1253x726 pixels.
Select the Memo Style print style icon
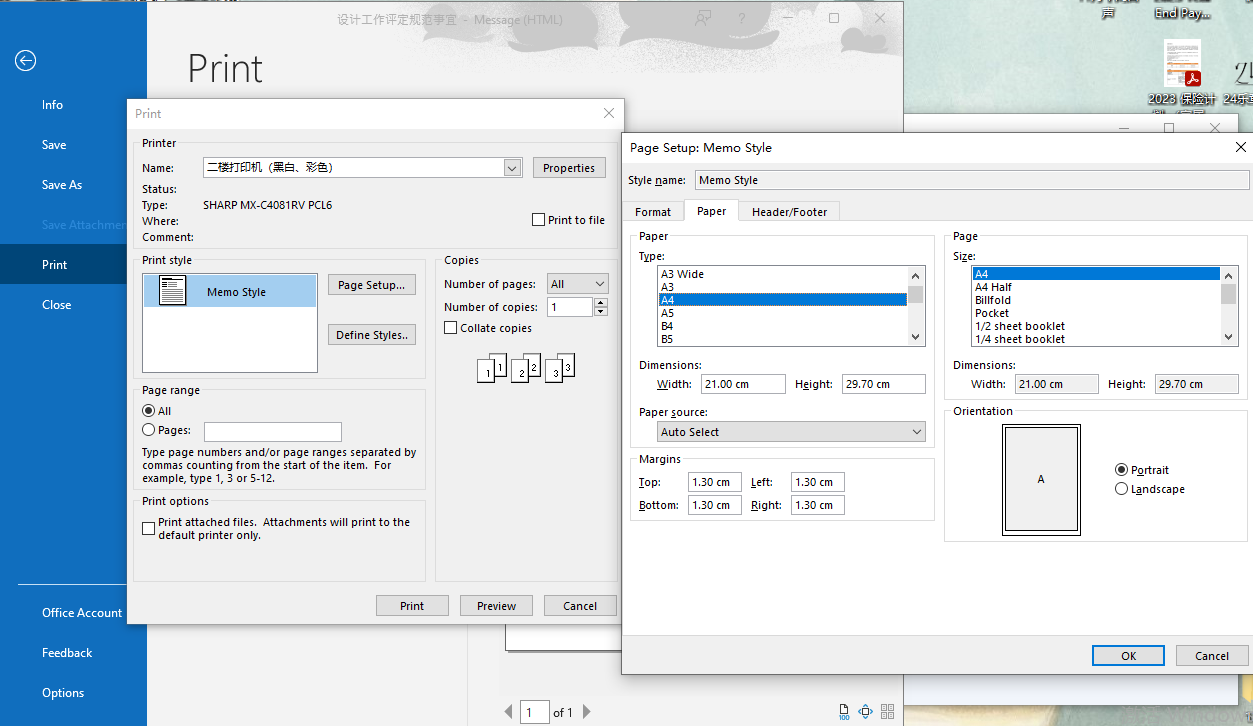tap(173, 291)
